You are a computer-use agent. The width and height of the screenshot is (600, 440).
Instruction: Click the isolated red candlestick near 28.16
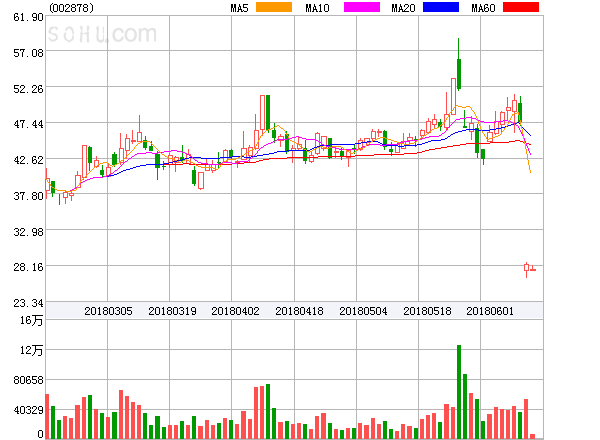[x=527, y=269]
